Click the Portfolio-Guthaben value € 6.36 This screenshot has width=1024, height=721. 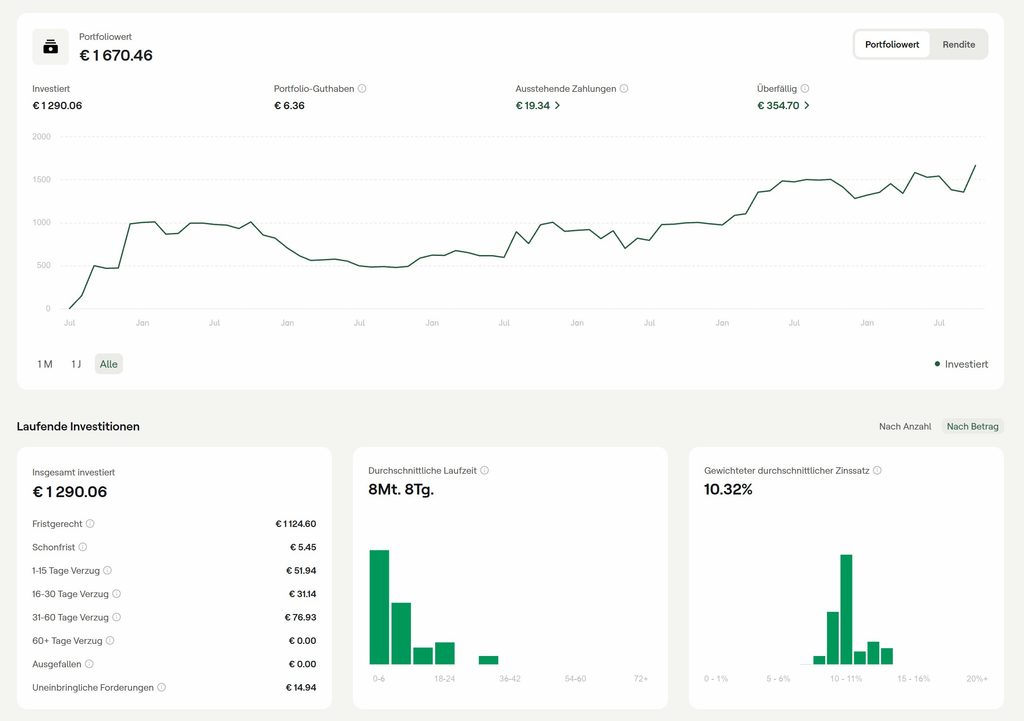click(x=289, y=106)
